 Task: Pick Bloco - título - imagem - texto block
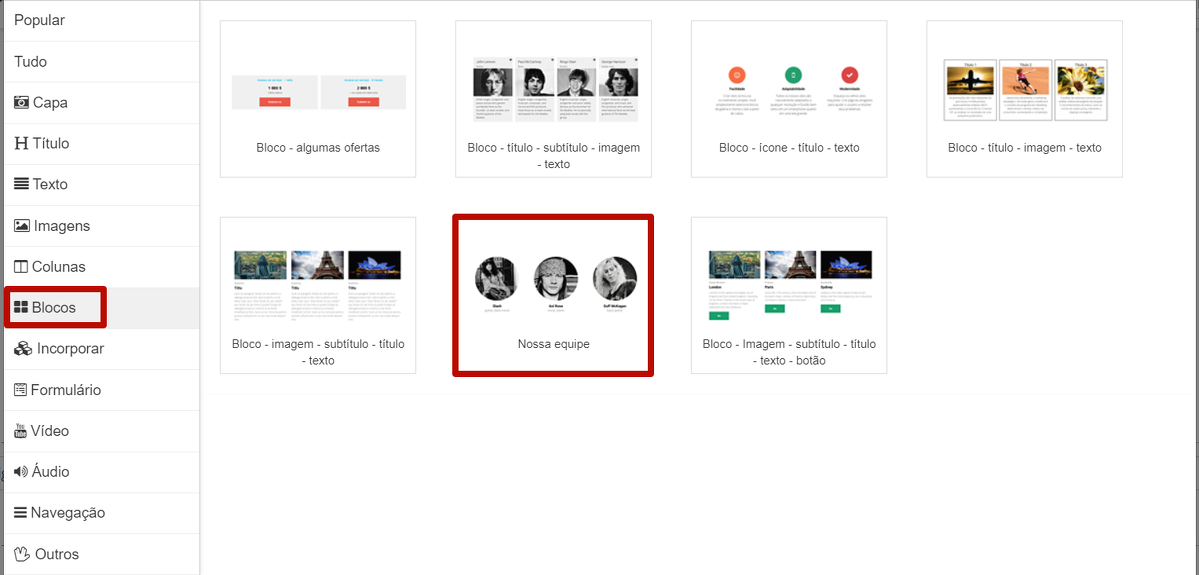coord(1024,99)
